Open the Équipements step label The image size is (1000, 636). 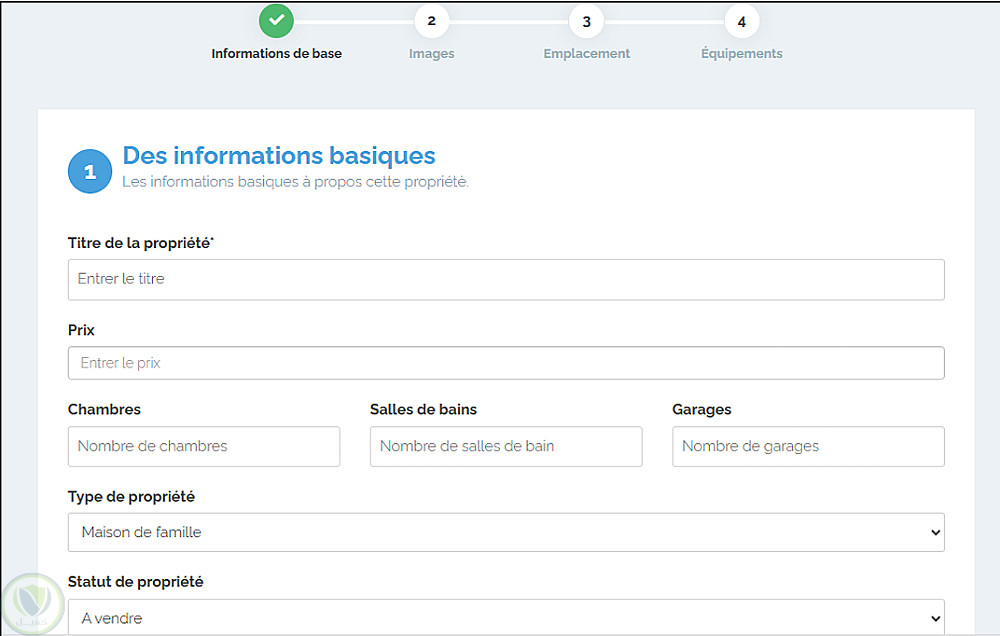pyautogui.click(x=741, y=54)
